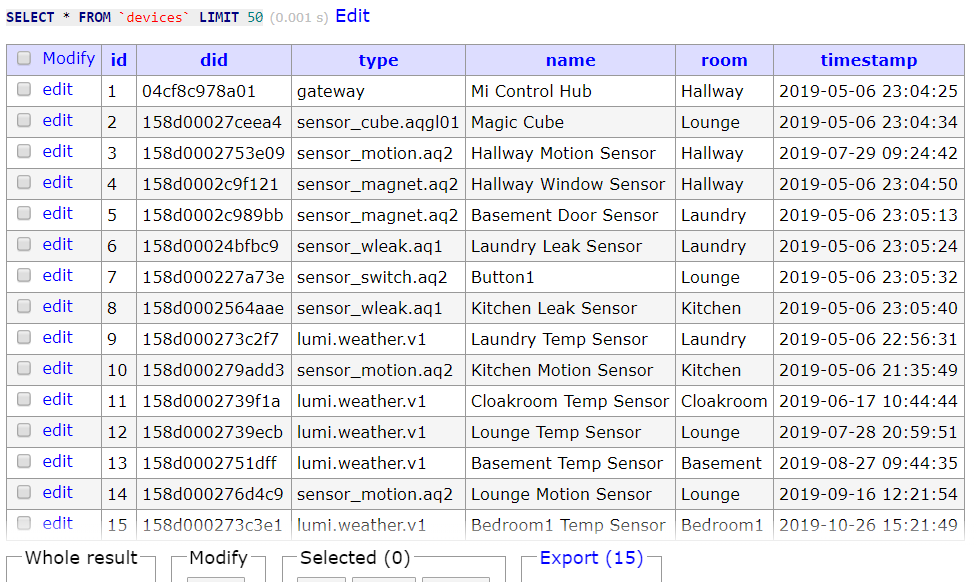Edit the Kitchen Leak Sensor record
The image size is (976, 582).
point(57,307)
